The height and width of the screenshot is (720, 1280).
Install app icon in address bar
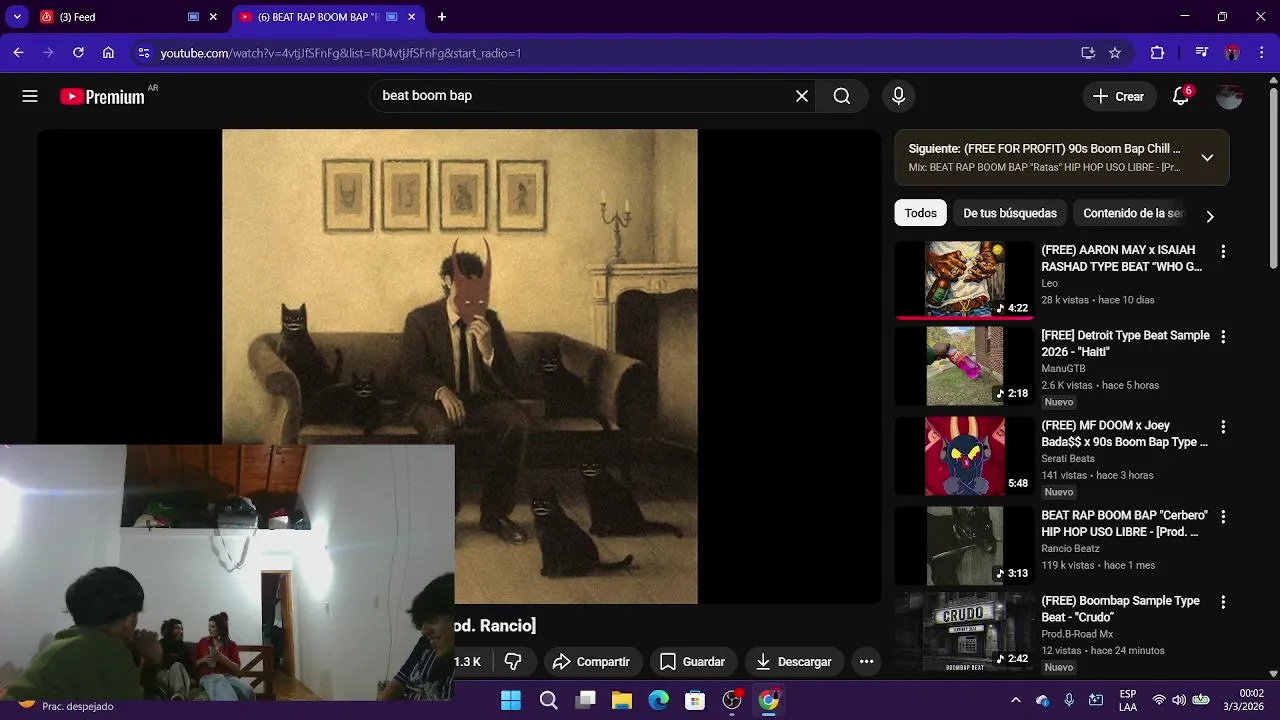click(1088, 53)
